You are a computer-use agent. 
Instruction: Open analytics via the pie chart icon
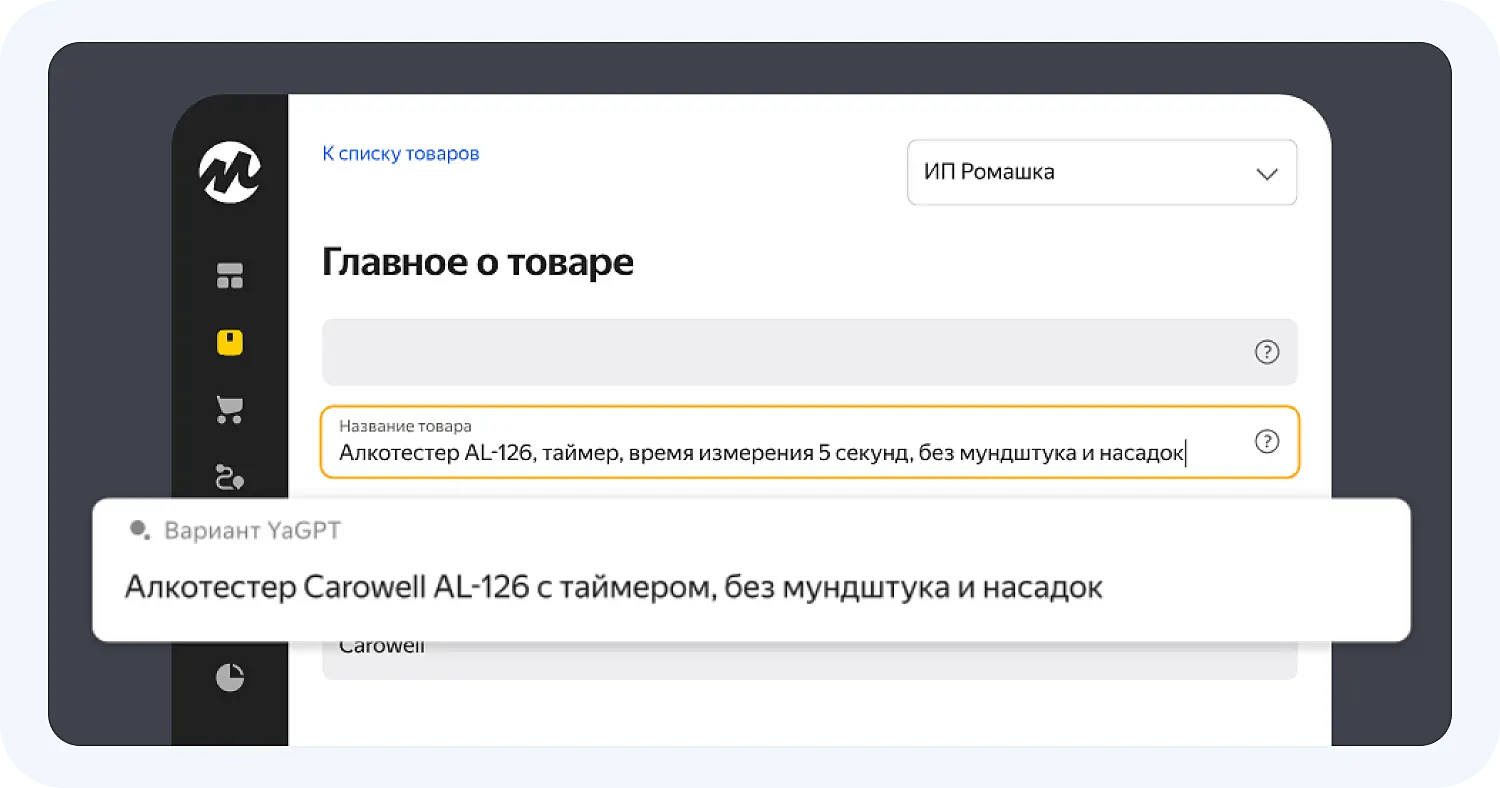coord(230,677)
